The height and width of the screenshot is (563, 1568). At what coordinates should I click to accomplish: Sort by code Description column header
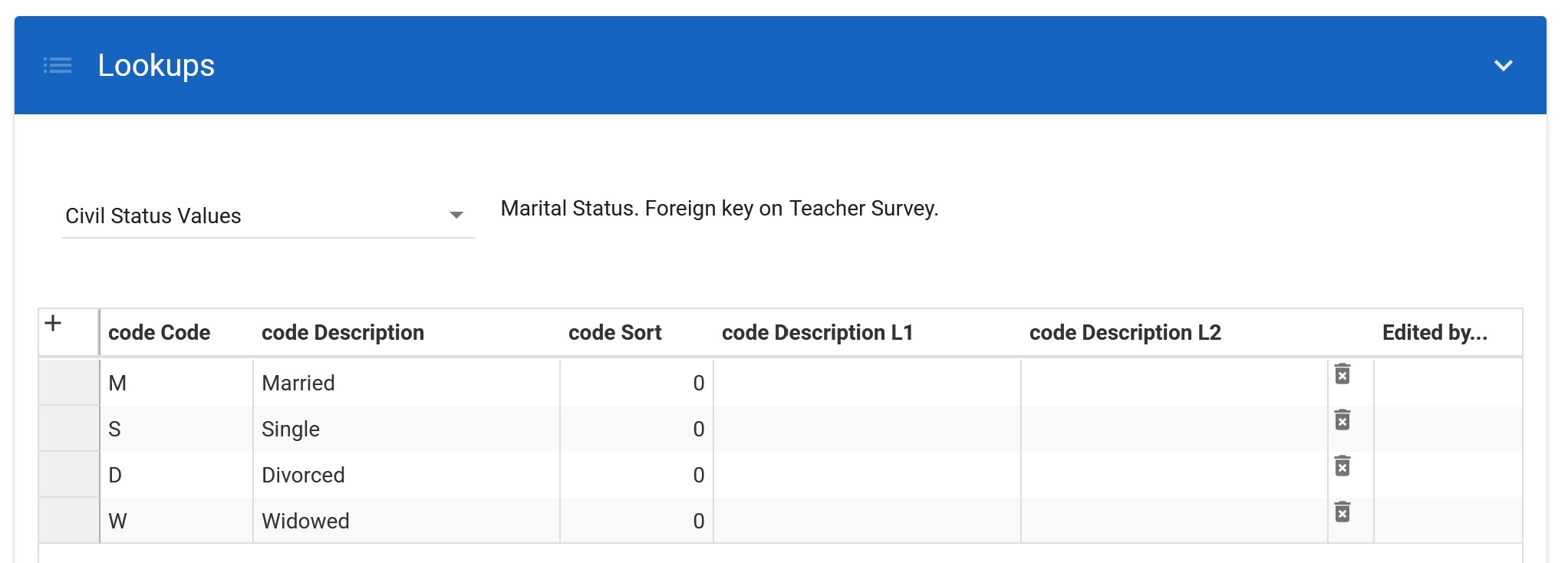342,332
